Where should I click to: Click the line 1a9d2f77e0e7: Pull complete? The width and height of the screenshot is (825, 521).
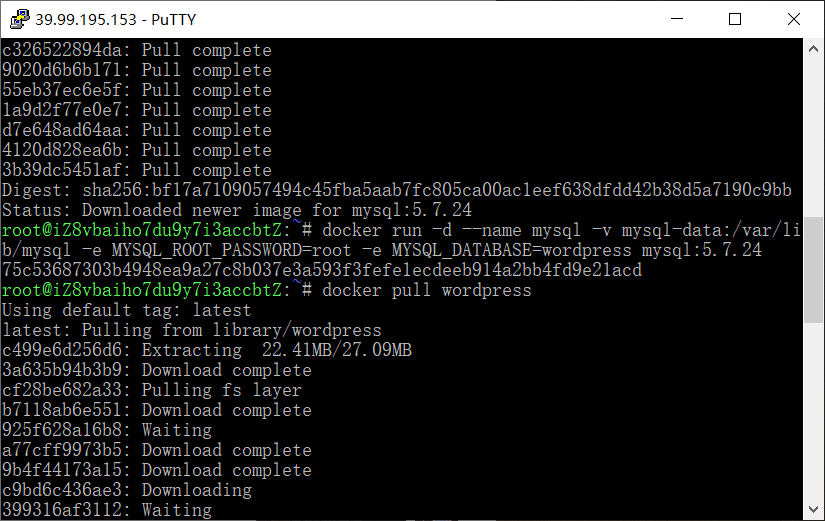(137, 110)
